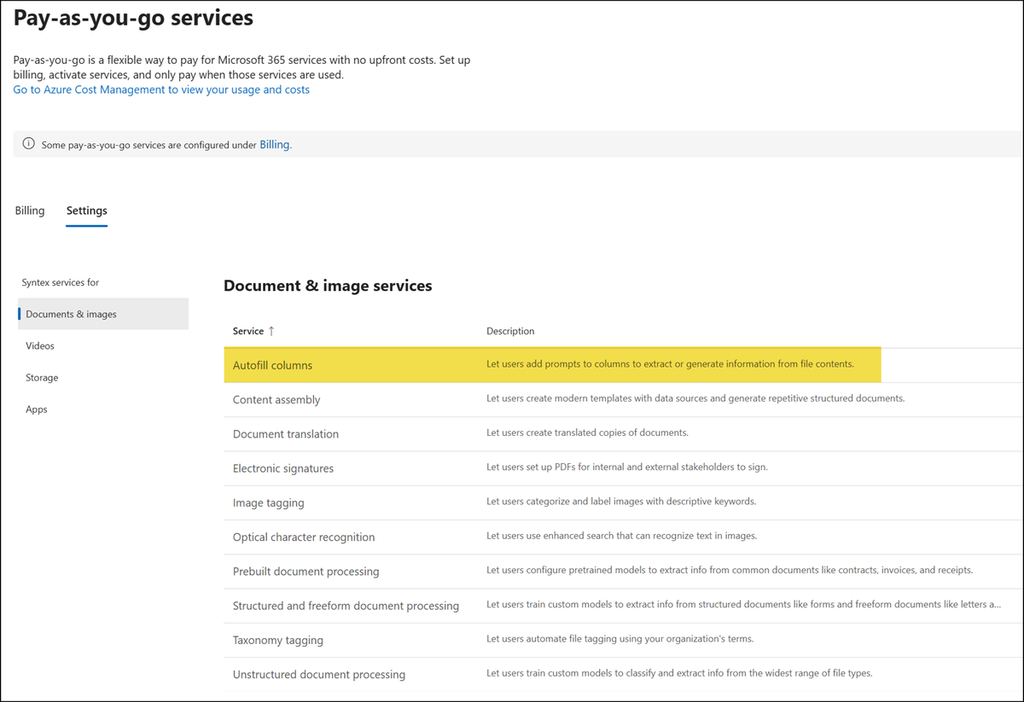
Task: Open the Billing tab
Action: coord(30,210)
